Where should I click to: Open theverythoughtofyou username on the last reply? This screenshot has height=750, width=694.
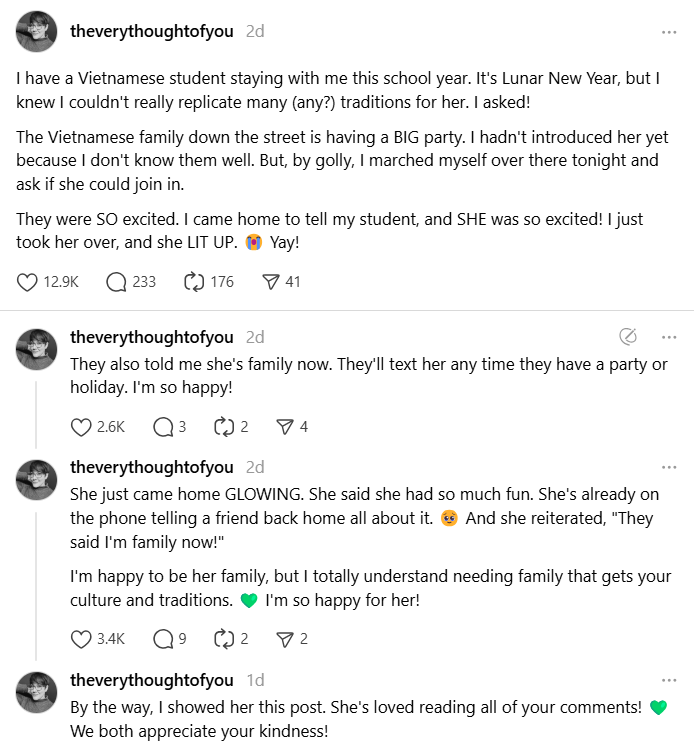pyautogui.click(x=151, y=680)
